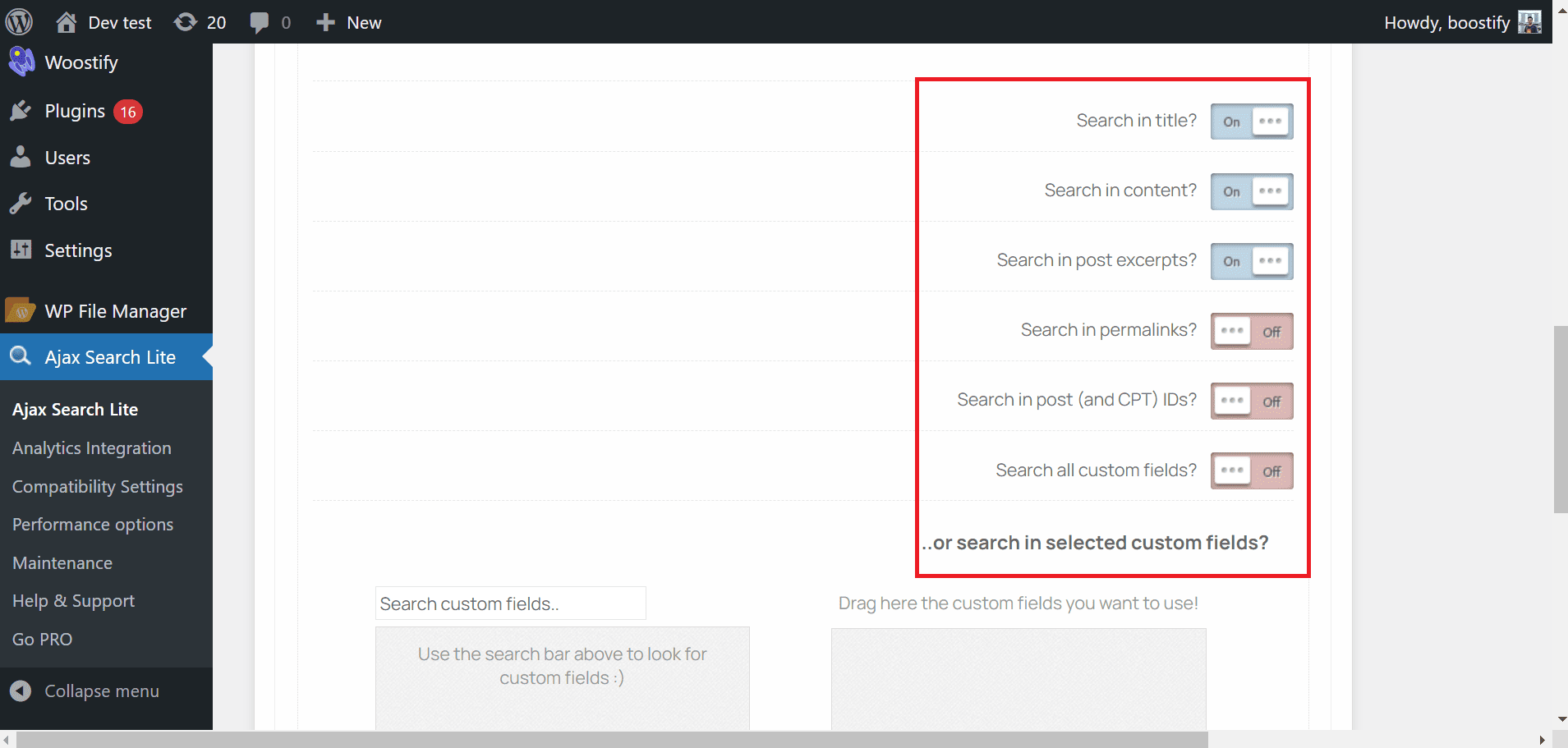Screen dimensions: 1568x748
Task: Click the Search custom fields input
Action: pos(511,603)
